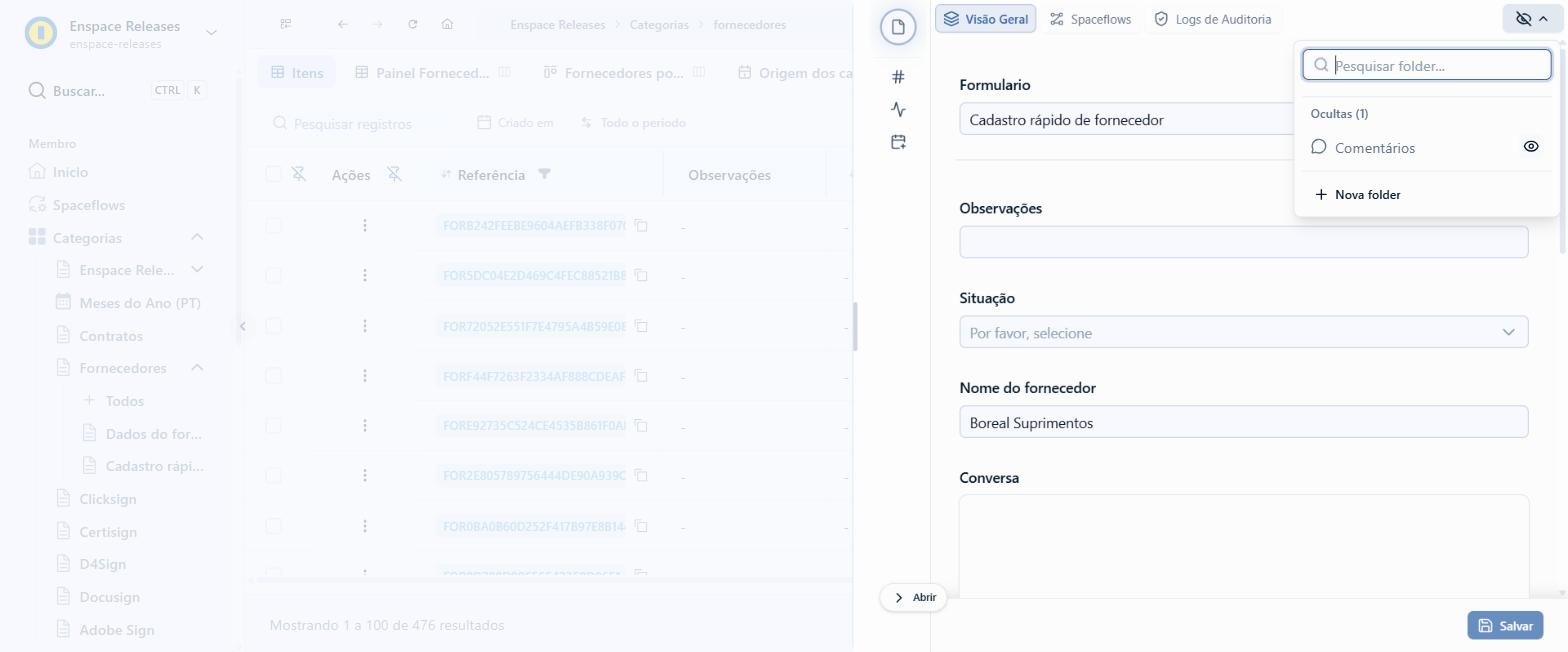
Task: Open the Fornecedores po... tab
Action: pyautogui.click(x=624, y=72)
